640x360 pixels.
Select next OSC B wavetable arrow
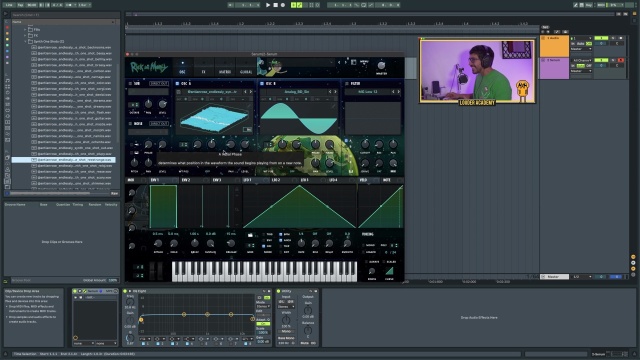[x=335, y=92]
